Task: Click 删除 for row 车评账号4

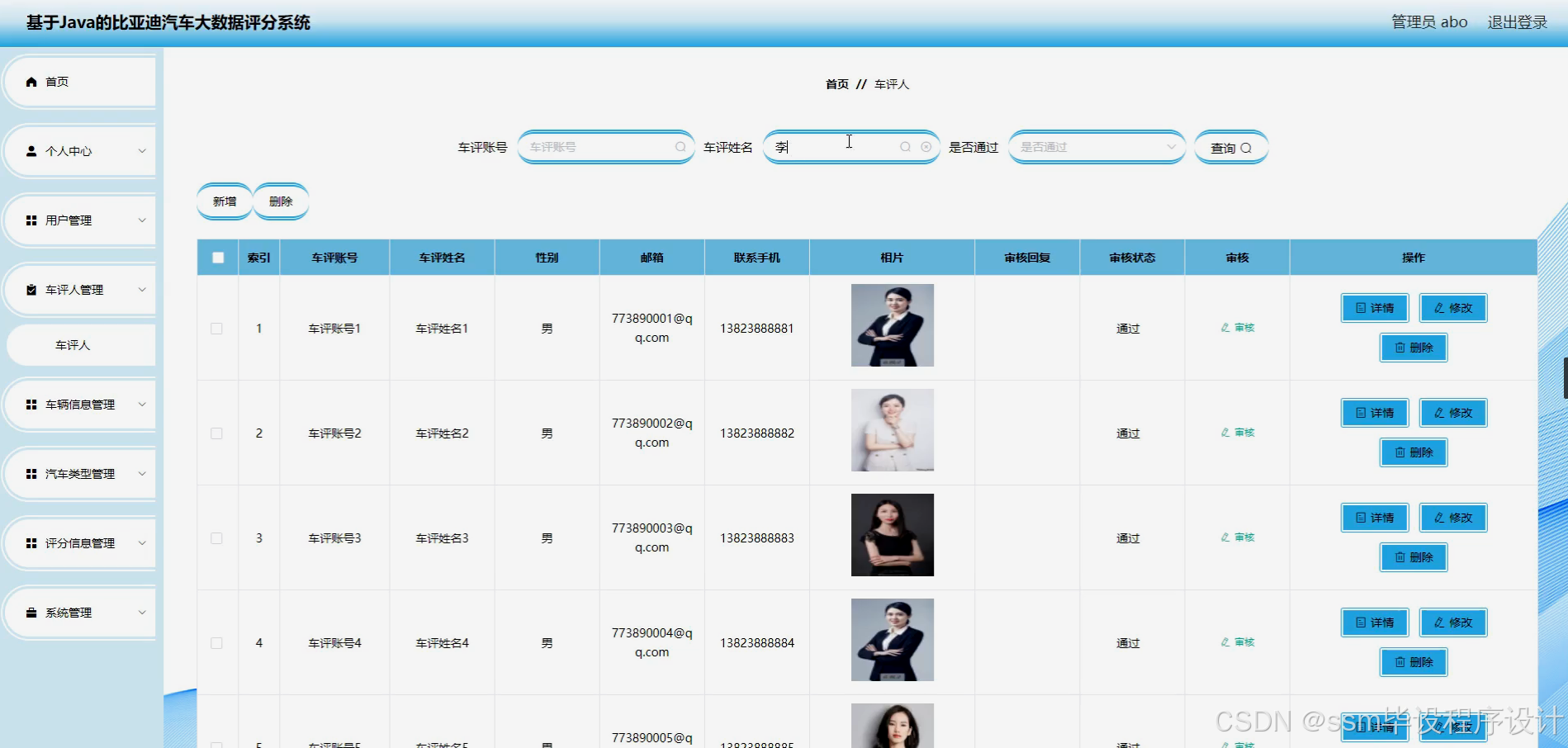Action: point(1414,662)
